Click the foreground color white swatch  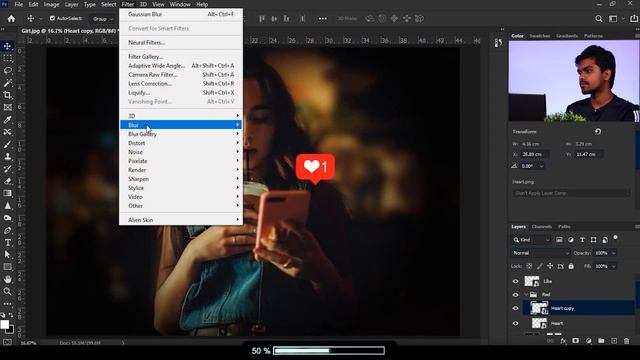coord(4,324)
